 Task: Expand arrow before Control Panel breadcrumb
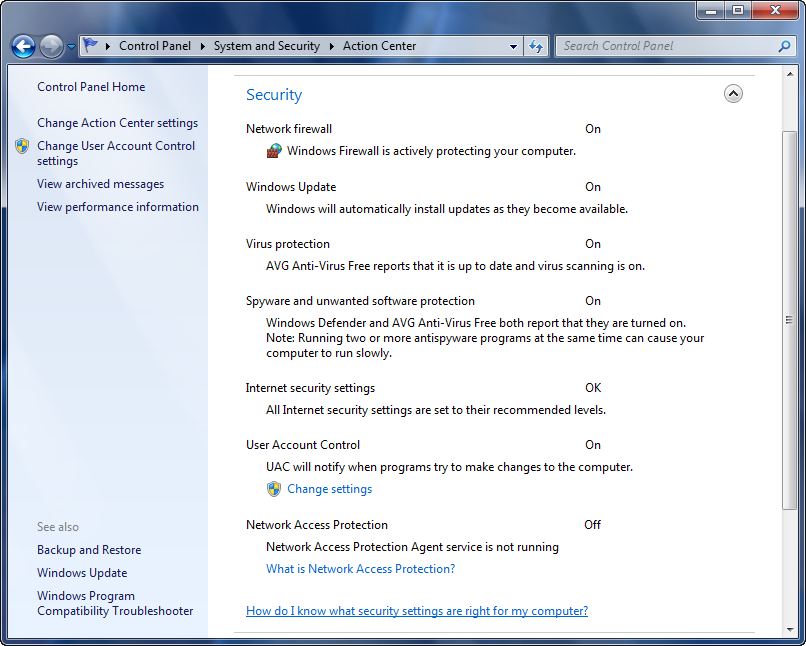tap(108, 46)
